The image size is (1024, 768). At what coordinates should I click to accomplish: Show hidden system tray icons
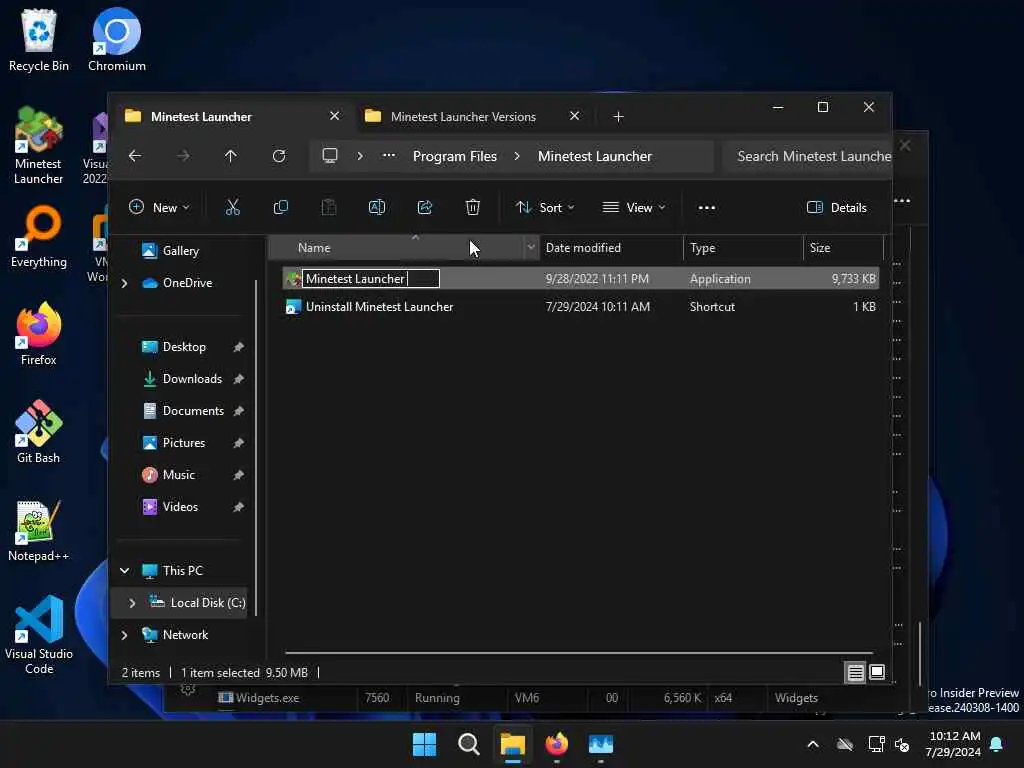[x=813, y=744]
